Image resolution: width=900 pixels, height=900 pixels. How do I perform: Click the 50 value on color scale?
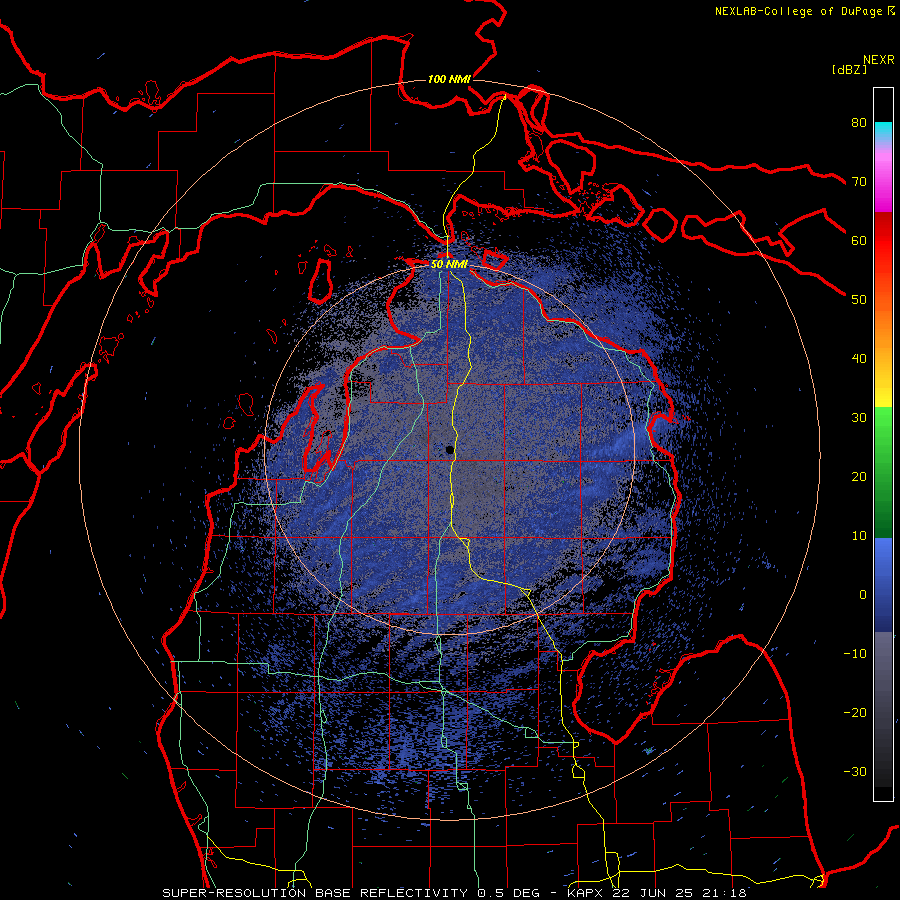pos(859,300)
